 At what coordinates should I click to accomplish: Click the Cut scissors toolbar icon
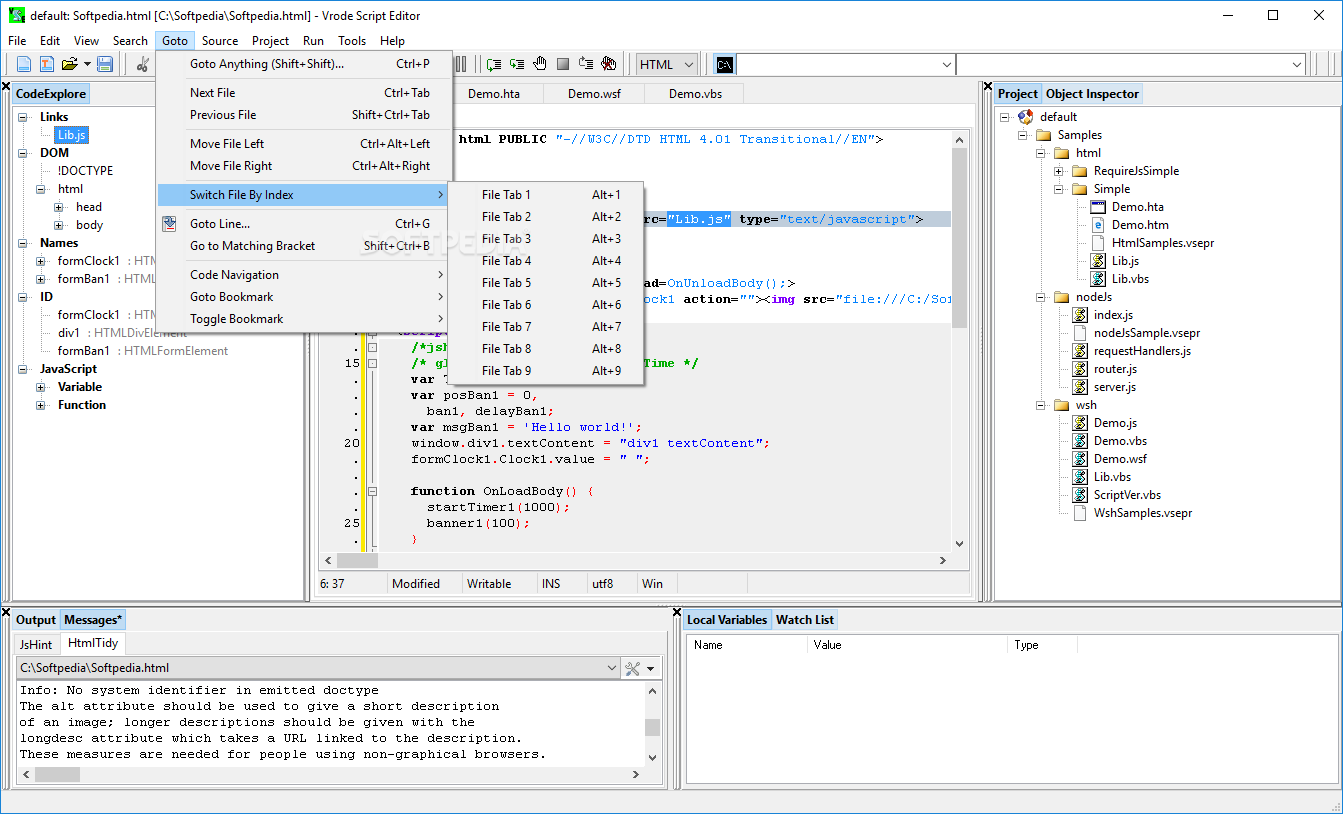tap(143, 64)
